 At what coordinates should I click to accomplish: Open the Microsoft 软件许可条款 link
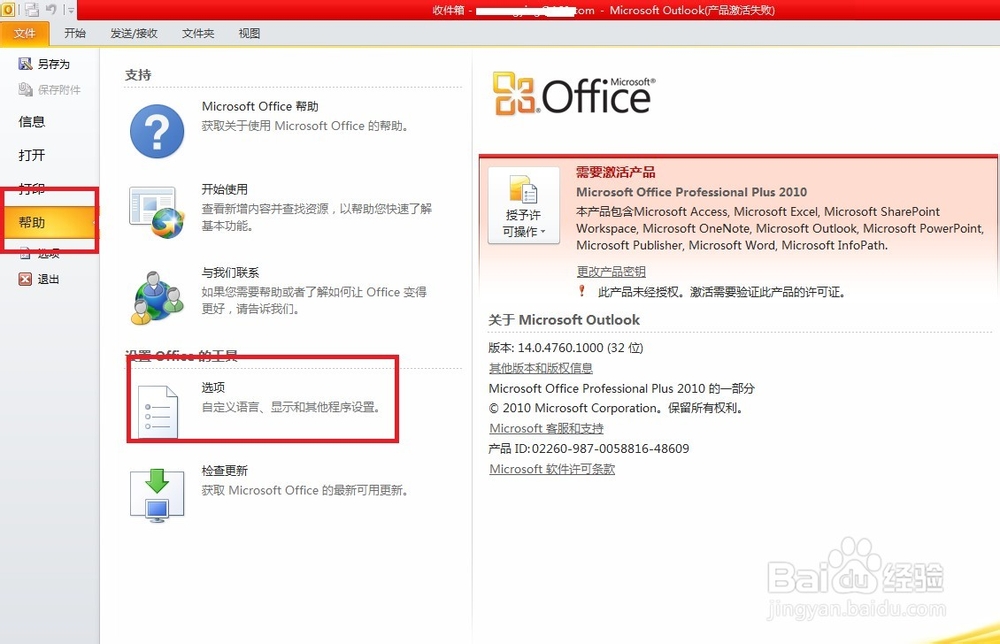click(x=552, y=469)
